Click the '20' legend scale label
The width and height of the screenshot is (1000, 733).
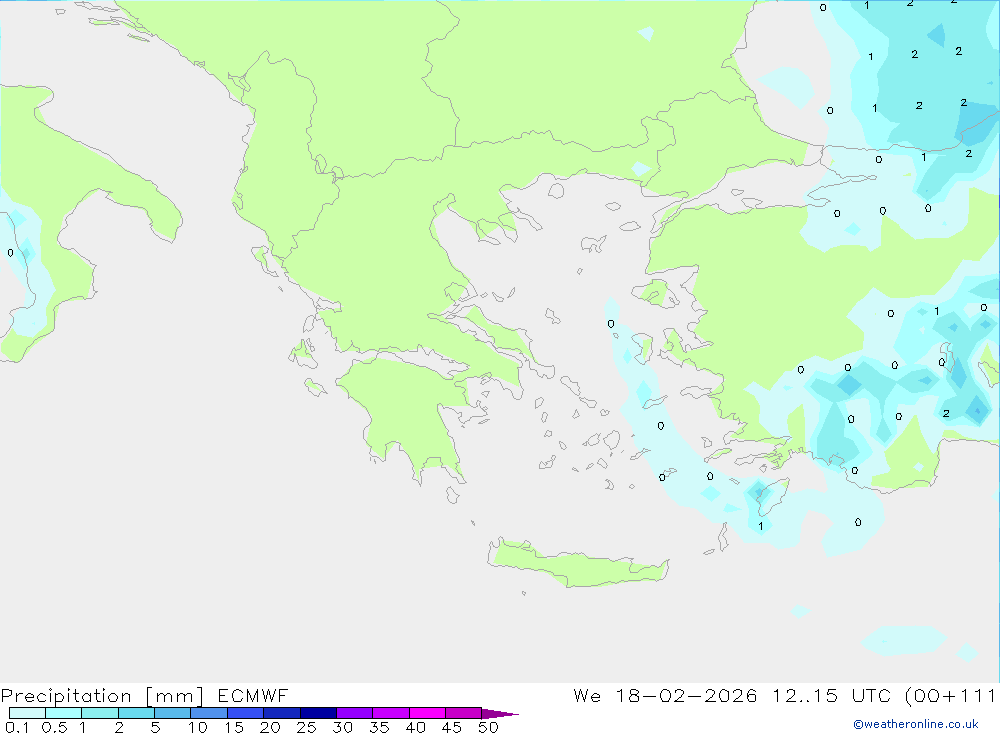pos(270,727)
